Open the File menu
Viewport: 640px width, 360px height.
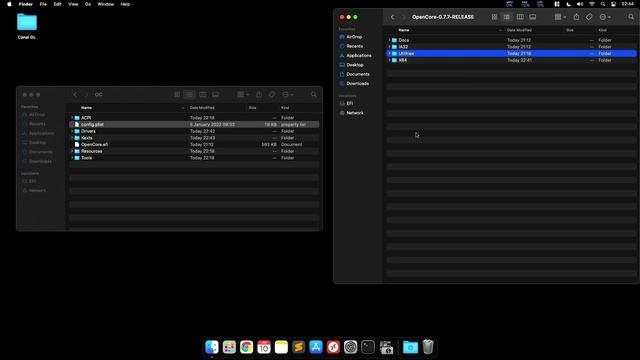pyautogui.click(x=43, y=4)
